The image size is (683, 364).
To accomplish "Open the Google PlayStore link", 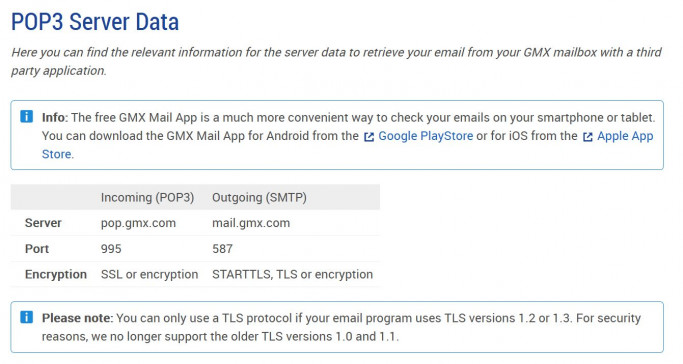I will coord(425,136).
